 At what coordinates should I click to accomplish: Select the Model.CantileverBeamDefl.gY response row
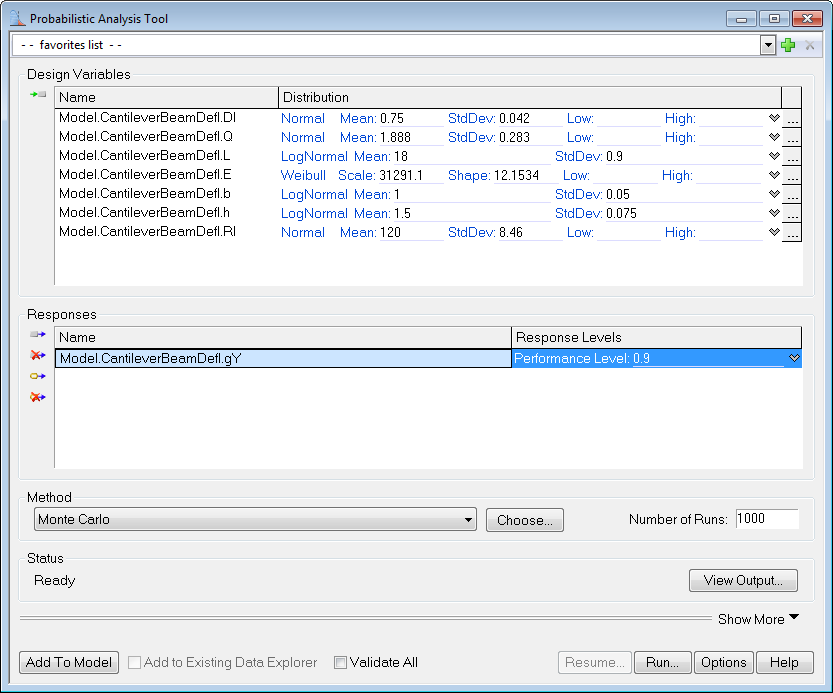(x=282, y=358)
